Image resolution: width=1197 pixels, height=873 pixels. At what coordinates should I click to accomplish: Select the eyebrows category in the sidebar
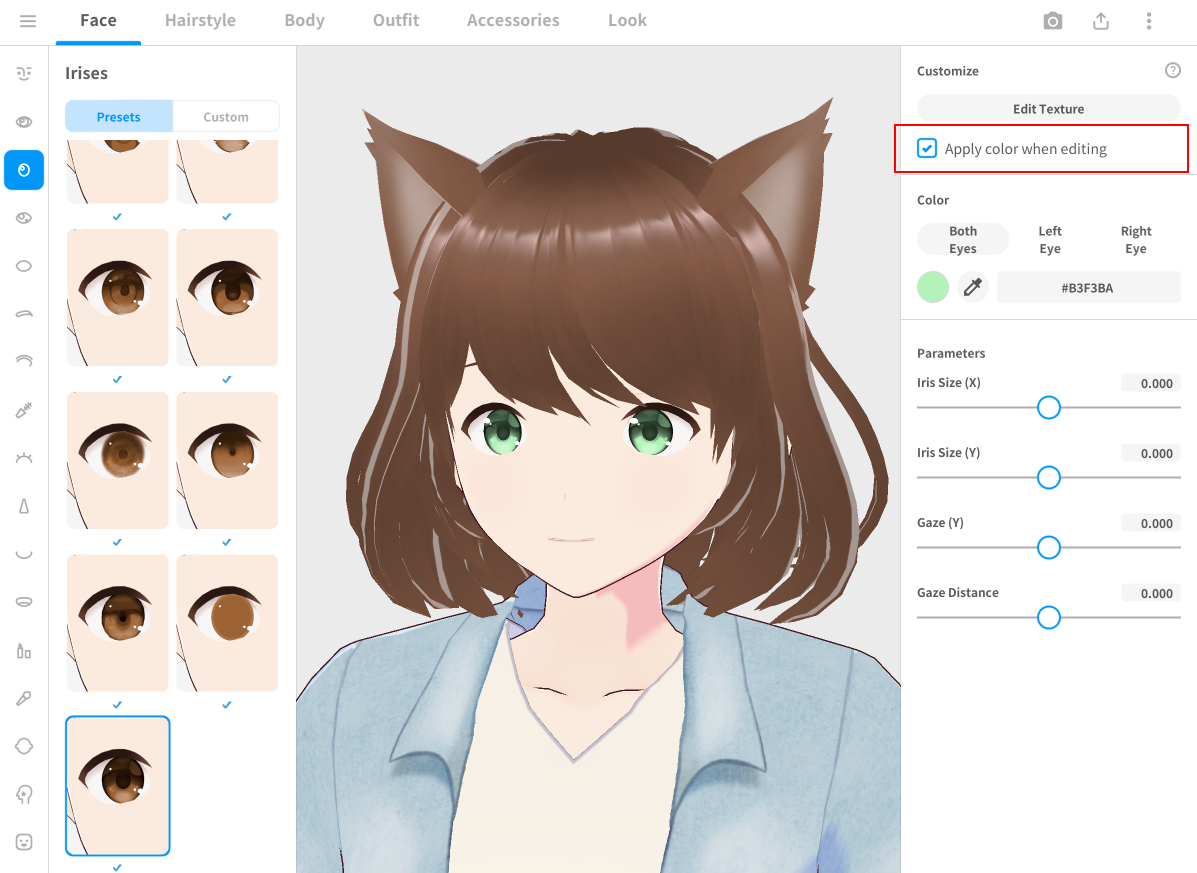24,313
